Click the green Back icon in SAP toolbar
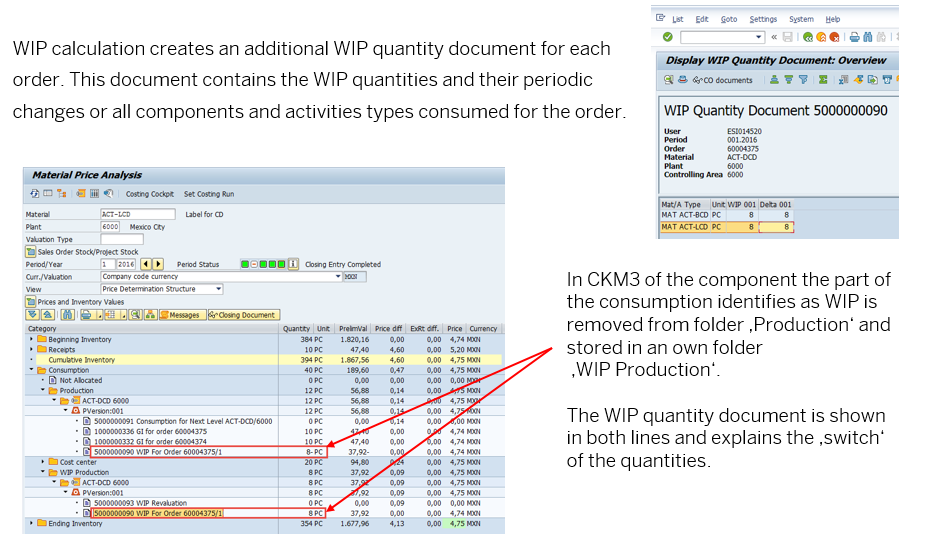 click(x=808, y=37)
